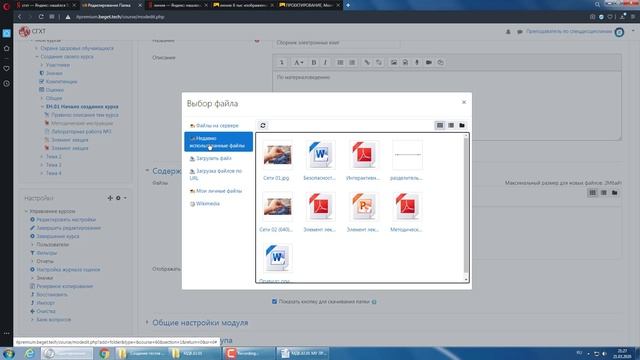Image resolution: width=640 pixels, height=360 pixels.
Task: Close the 'Выбор файла' dialog
Action: 464,102
